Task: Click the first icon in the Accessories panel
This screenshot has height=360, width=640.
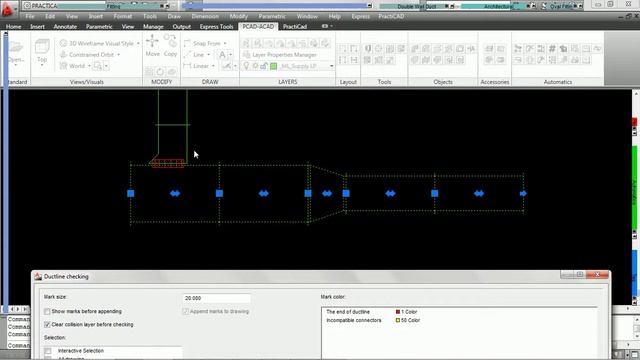Action: tap(489, 49)
